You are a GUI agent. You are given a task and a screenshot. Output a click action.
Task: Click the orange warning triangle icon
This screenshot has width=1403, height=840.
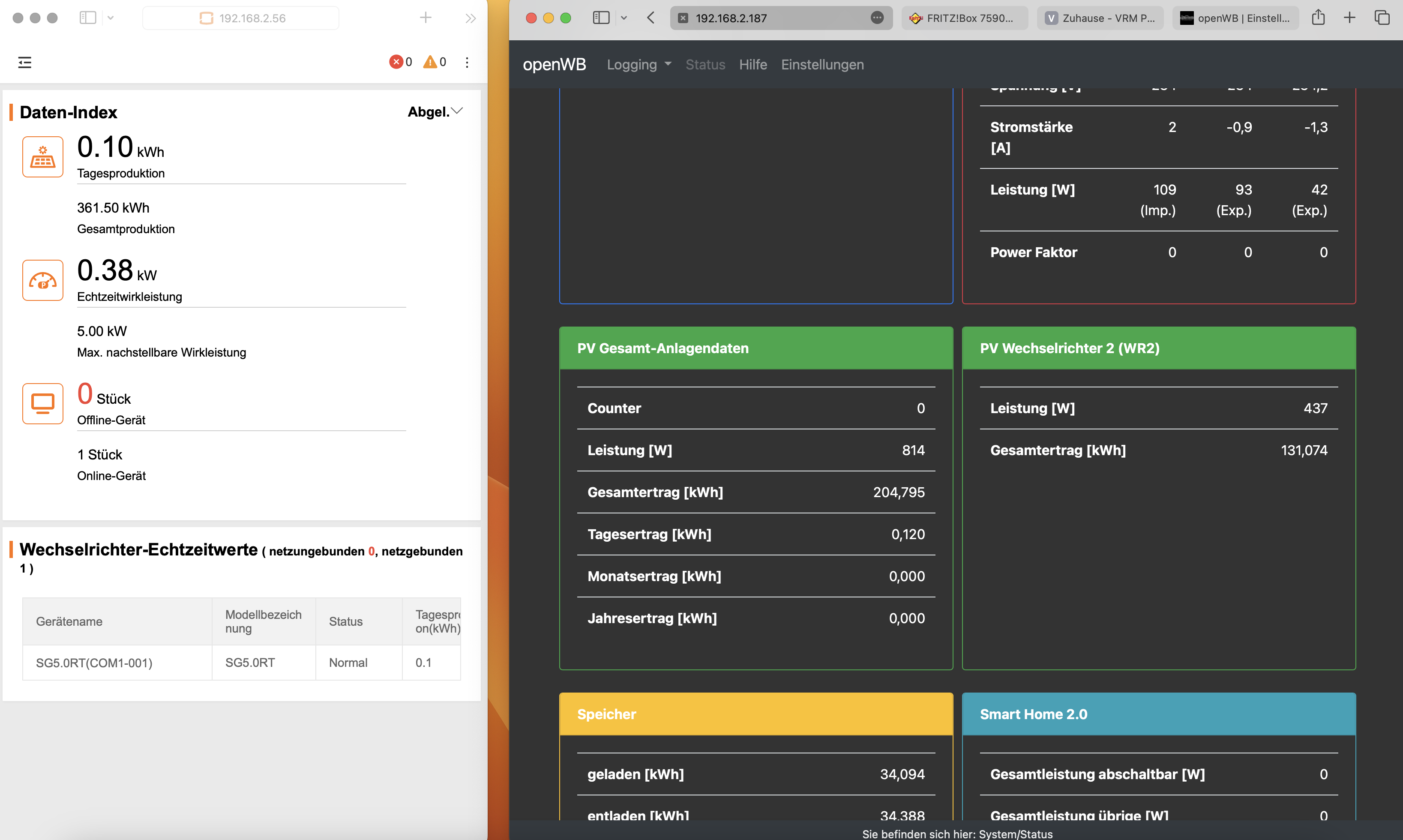[429, 62]
